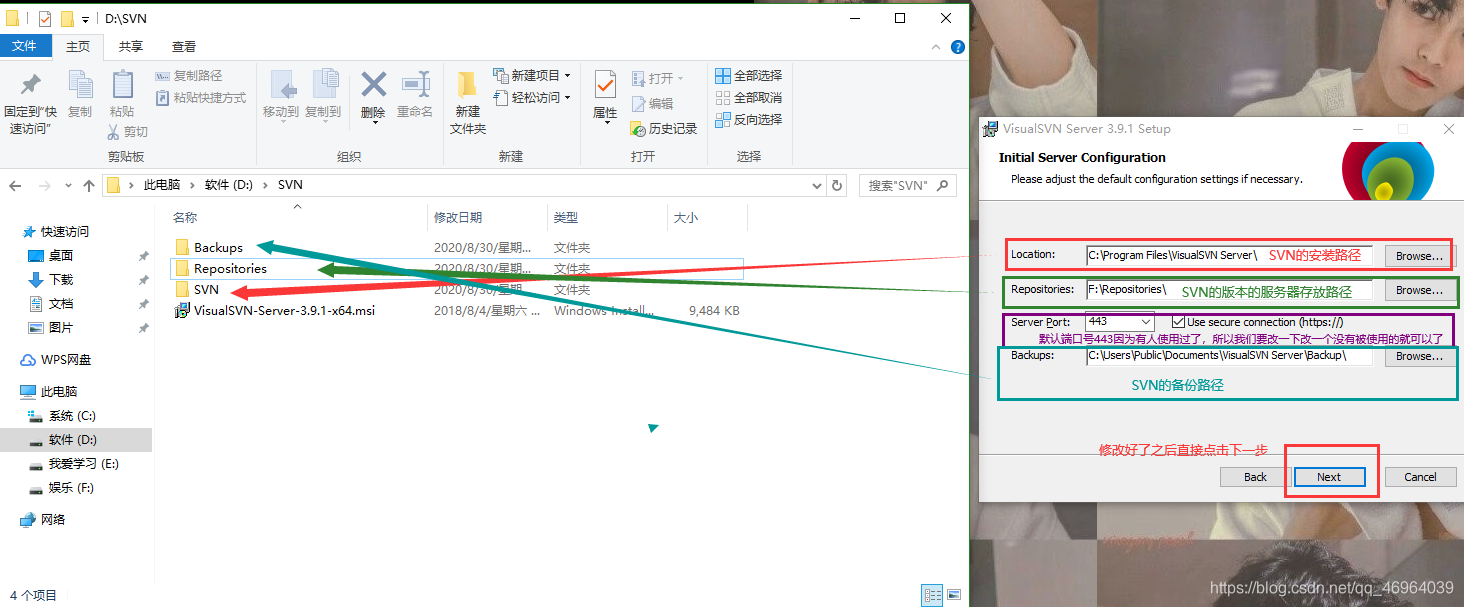Select Downloads in navigation pane
The width and height of the screenshot is (1464, 607).
point(61,279)
